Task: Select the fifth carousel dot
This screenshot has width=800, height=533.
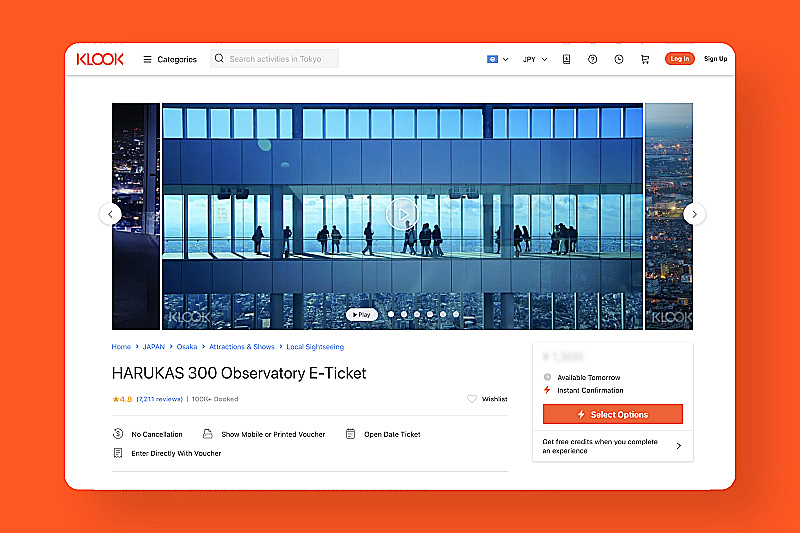Action: [x=443, y=314]
